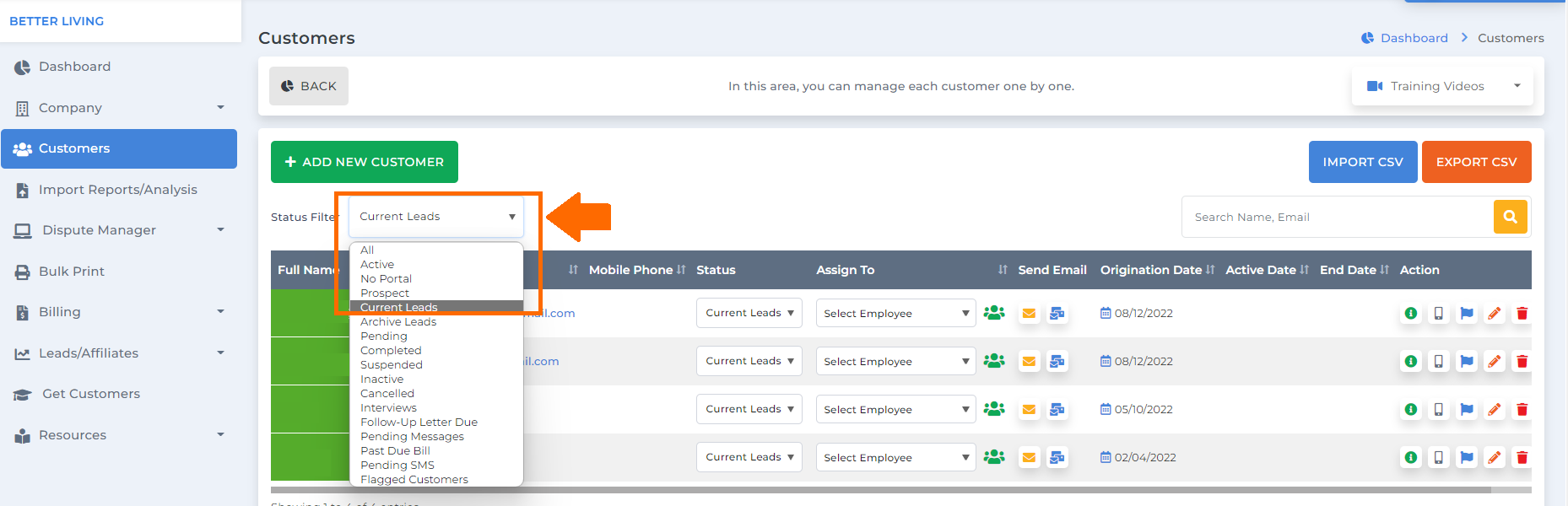Choose 'Follow-Up Letter Due' in the filter list

click(436, 423)
